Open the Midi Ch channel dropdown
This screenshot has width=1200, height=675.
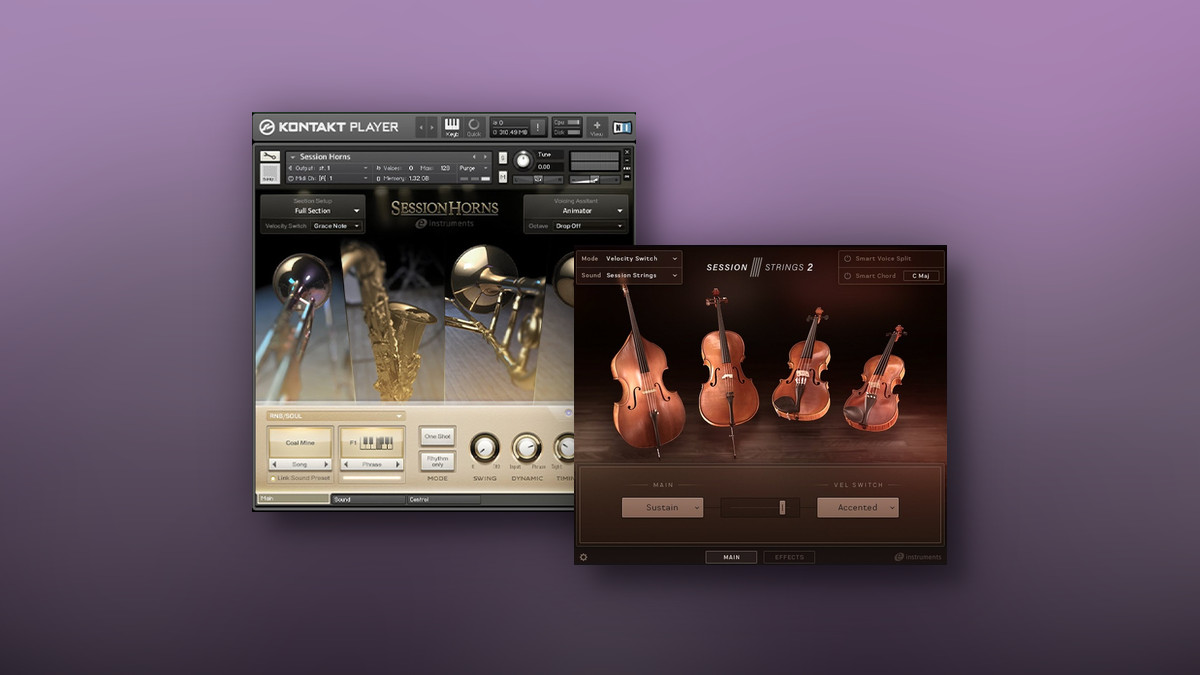point(328,179)
